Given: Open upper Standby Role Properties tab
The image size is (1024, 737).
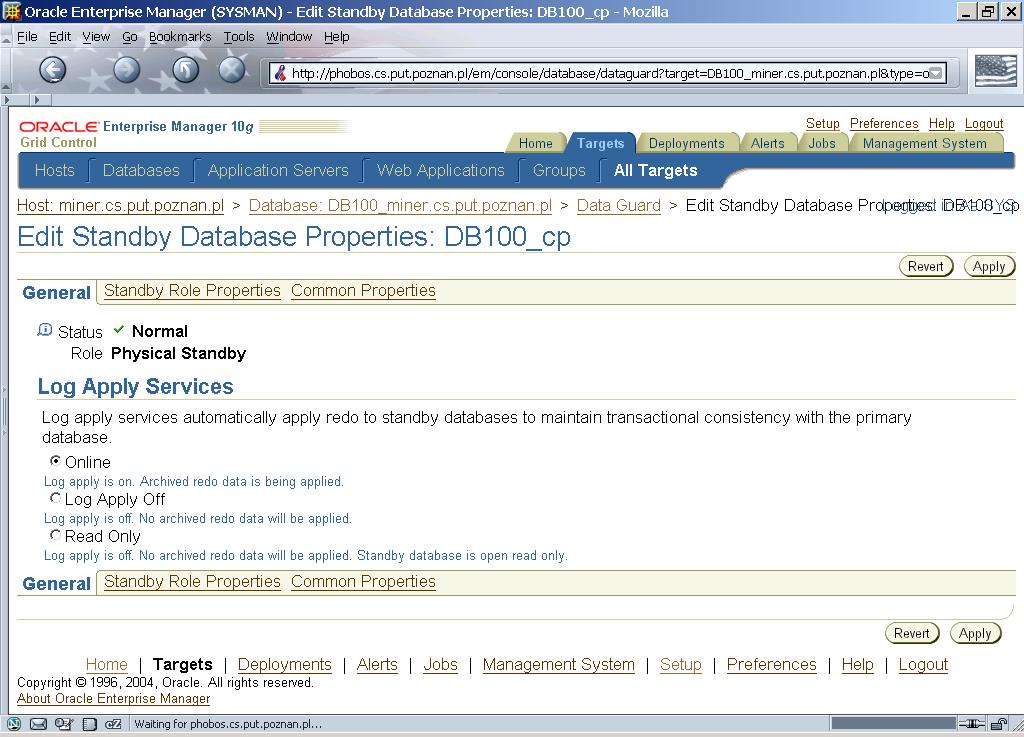Looking at the screenshot, I should click(192, 290).
